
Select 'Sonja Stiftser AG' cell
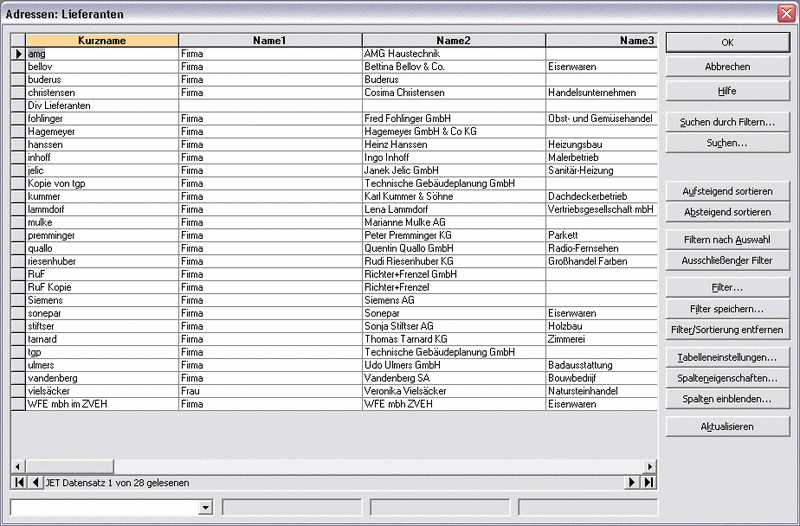click(x=454, y=326)
